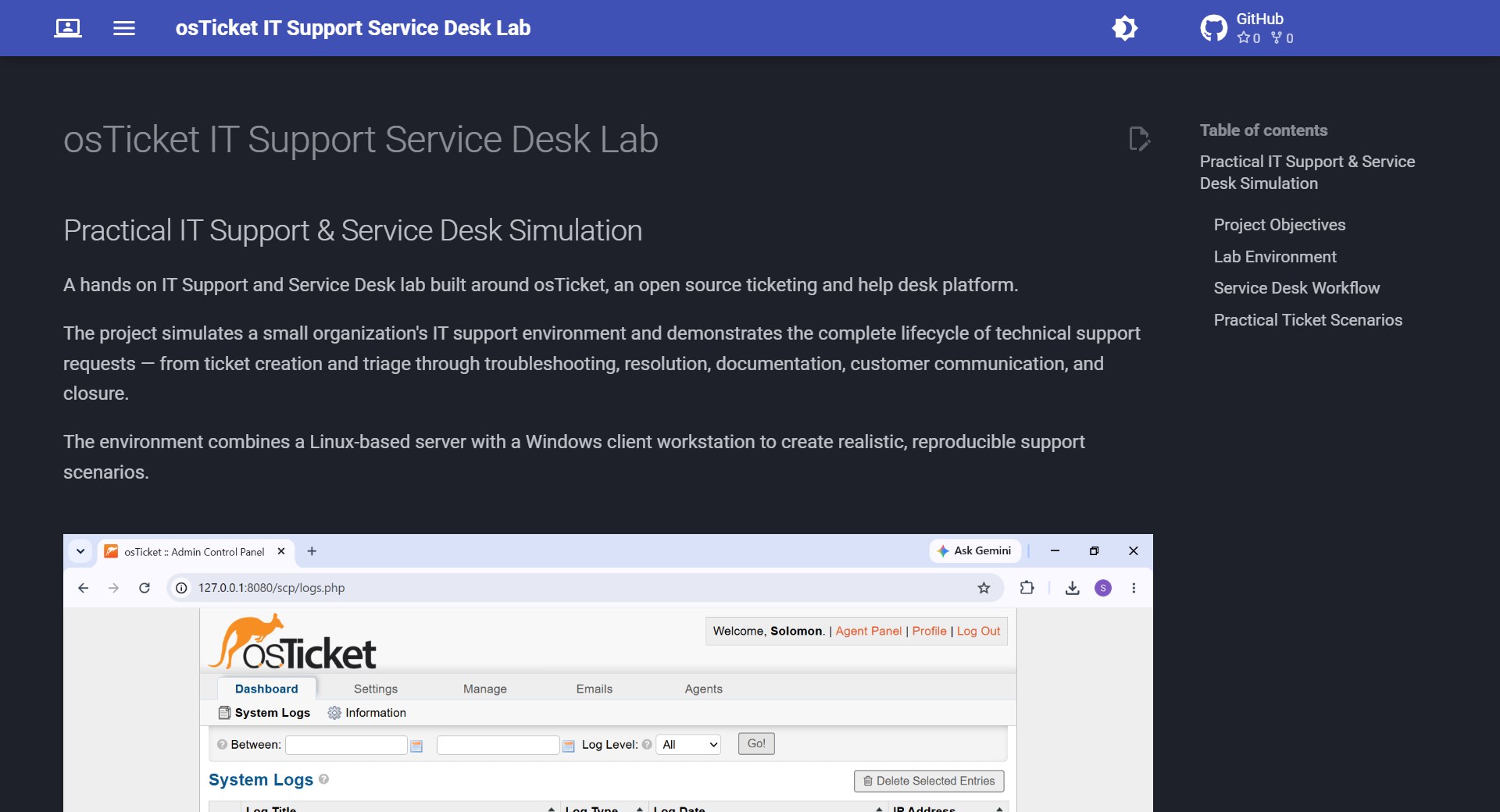The width and height of the screenshot is (1500, 812).
Task: Reload the page in screenshot browser
Action: tap(145, 588)
